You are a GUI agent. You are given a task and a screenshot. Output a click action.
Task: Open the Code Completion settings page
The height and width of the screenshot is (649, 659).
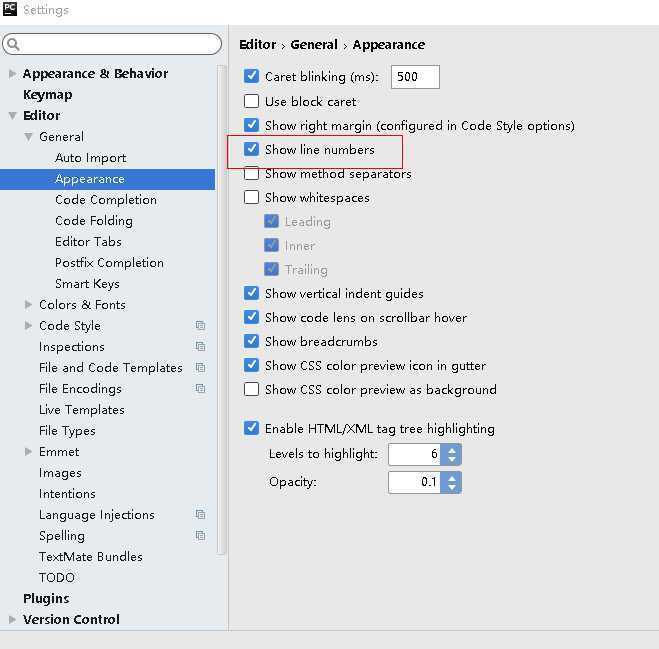tap(105, 200)
